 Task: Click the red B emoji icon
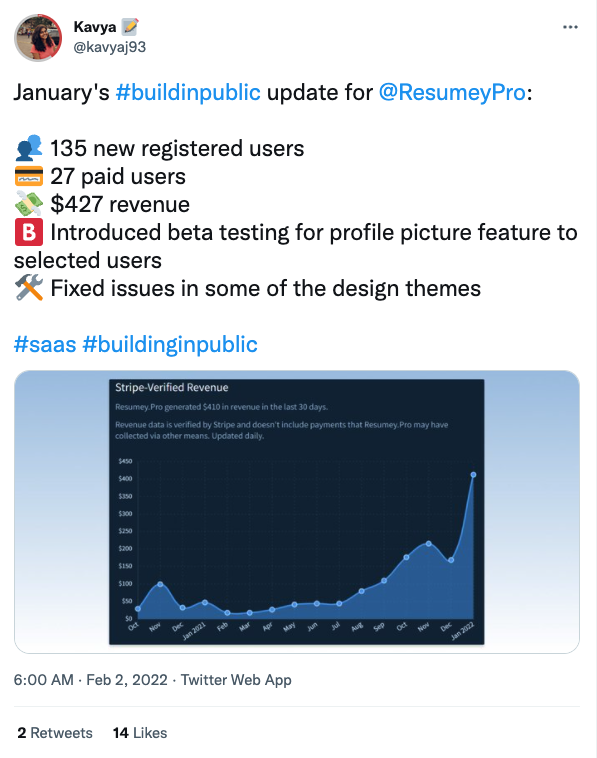click(29, 233)
